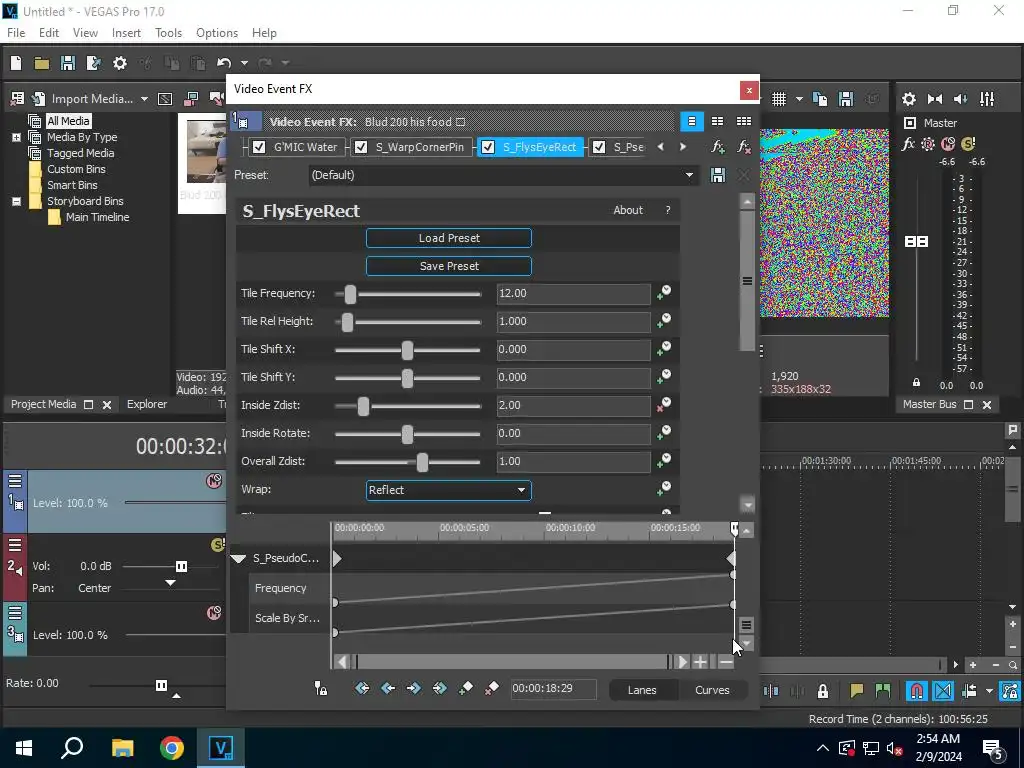The width and height of the screenshot is (1024, 768).
Task: Disable the G'MIC Water effect checkbox
Action: click(259, 147)
